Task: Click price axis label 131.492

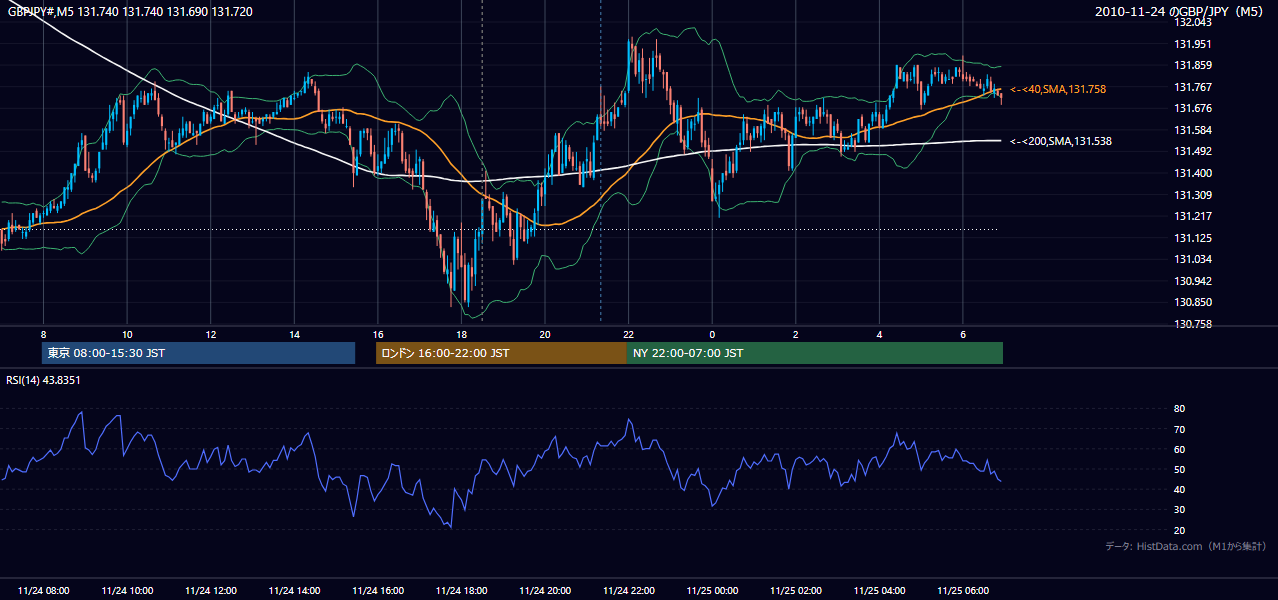Action: click(x=1193, y=152)
